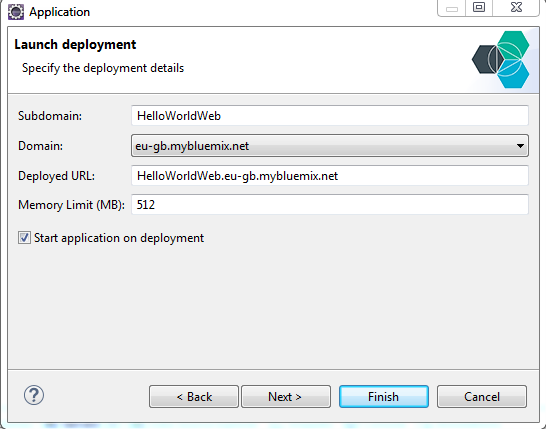Go to the previous page with Back
The height and width of the screenshot is (429, 546).
[x=194, y=396]
